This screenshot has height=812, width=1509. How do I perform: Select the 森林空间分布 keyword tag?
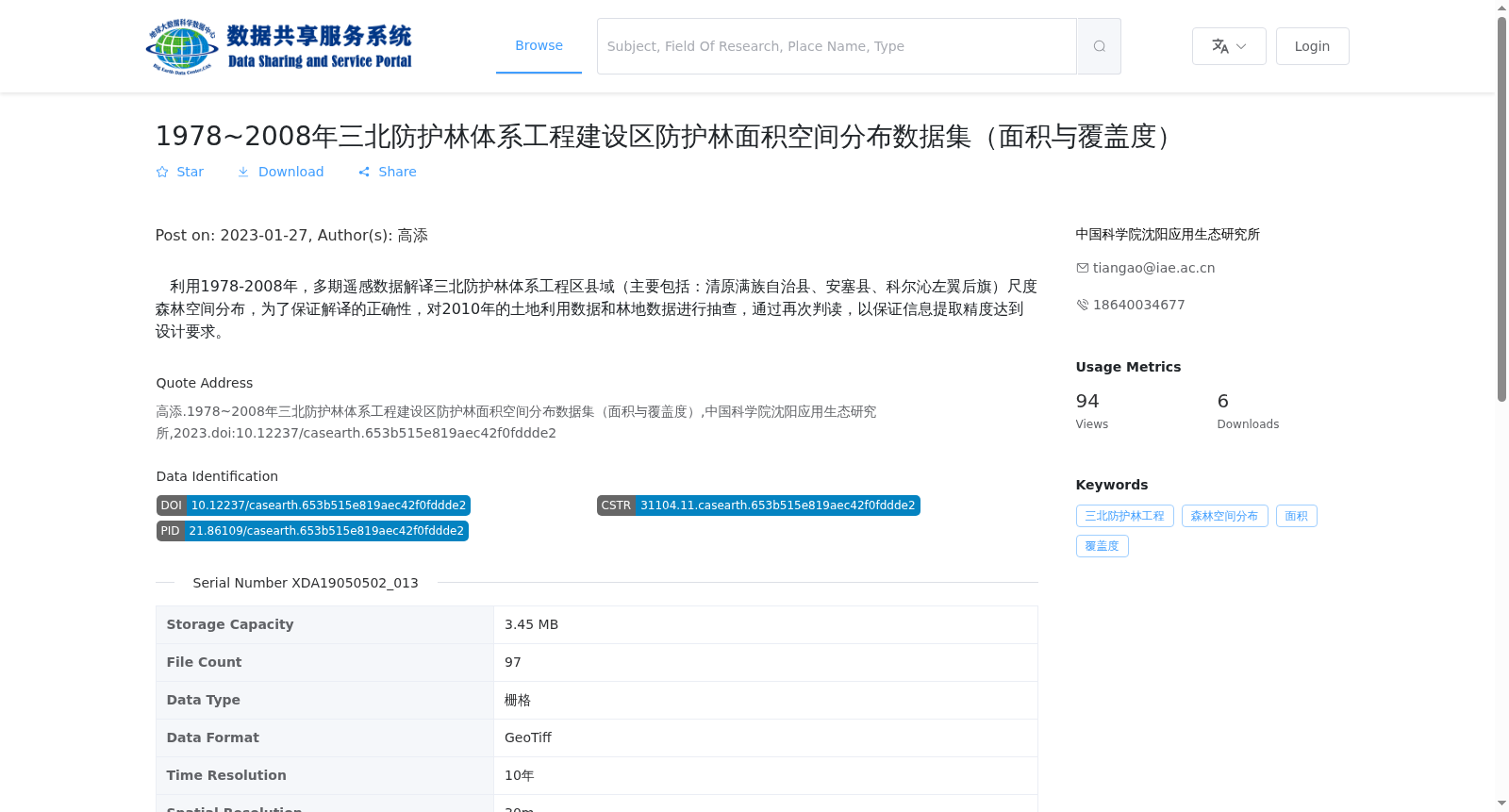click(x=1224, y=516)
